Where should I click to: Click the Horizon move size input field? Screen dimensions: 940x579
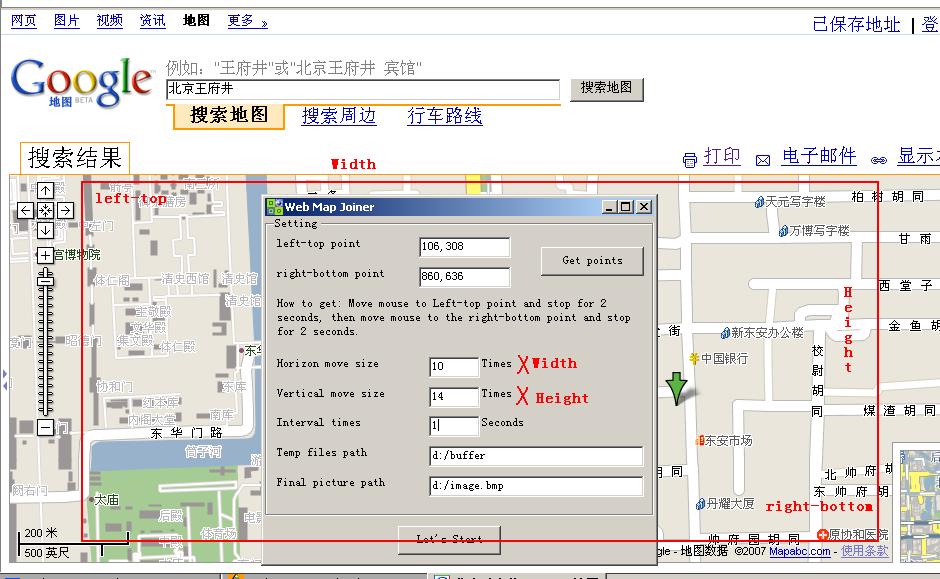(454, 366)
